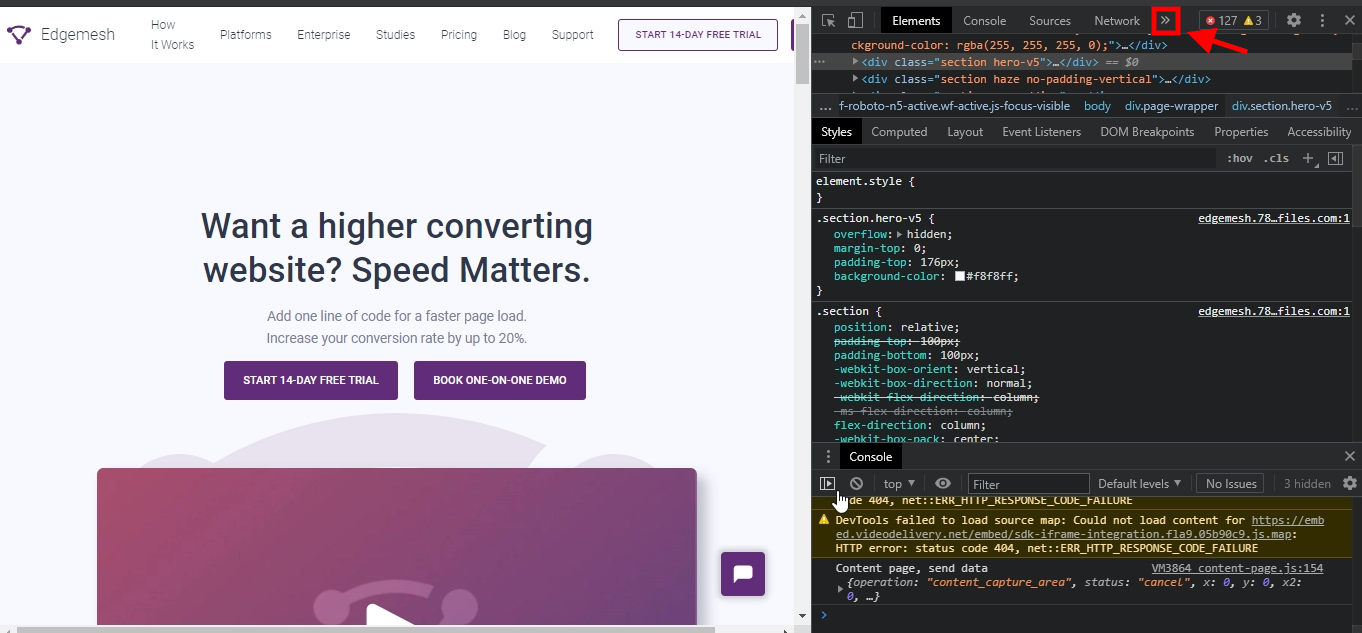
Task: Toggle the device toolbar icon
Action: point(855,20)
